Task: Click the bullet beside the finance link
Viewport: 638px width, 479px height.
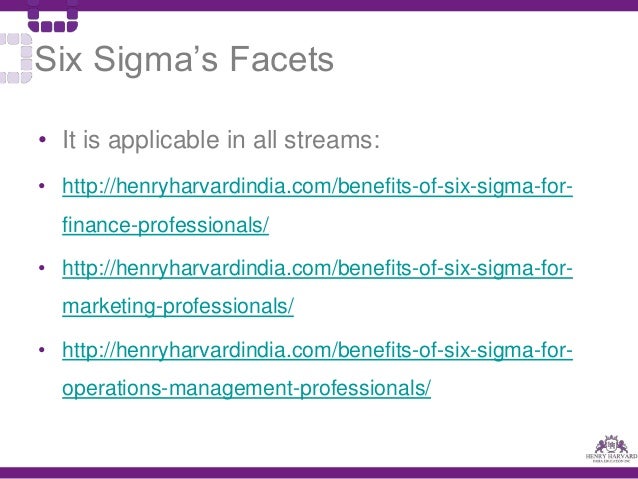Action: tap(42, 186)
